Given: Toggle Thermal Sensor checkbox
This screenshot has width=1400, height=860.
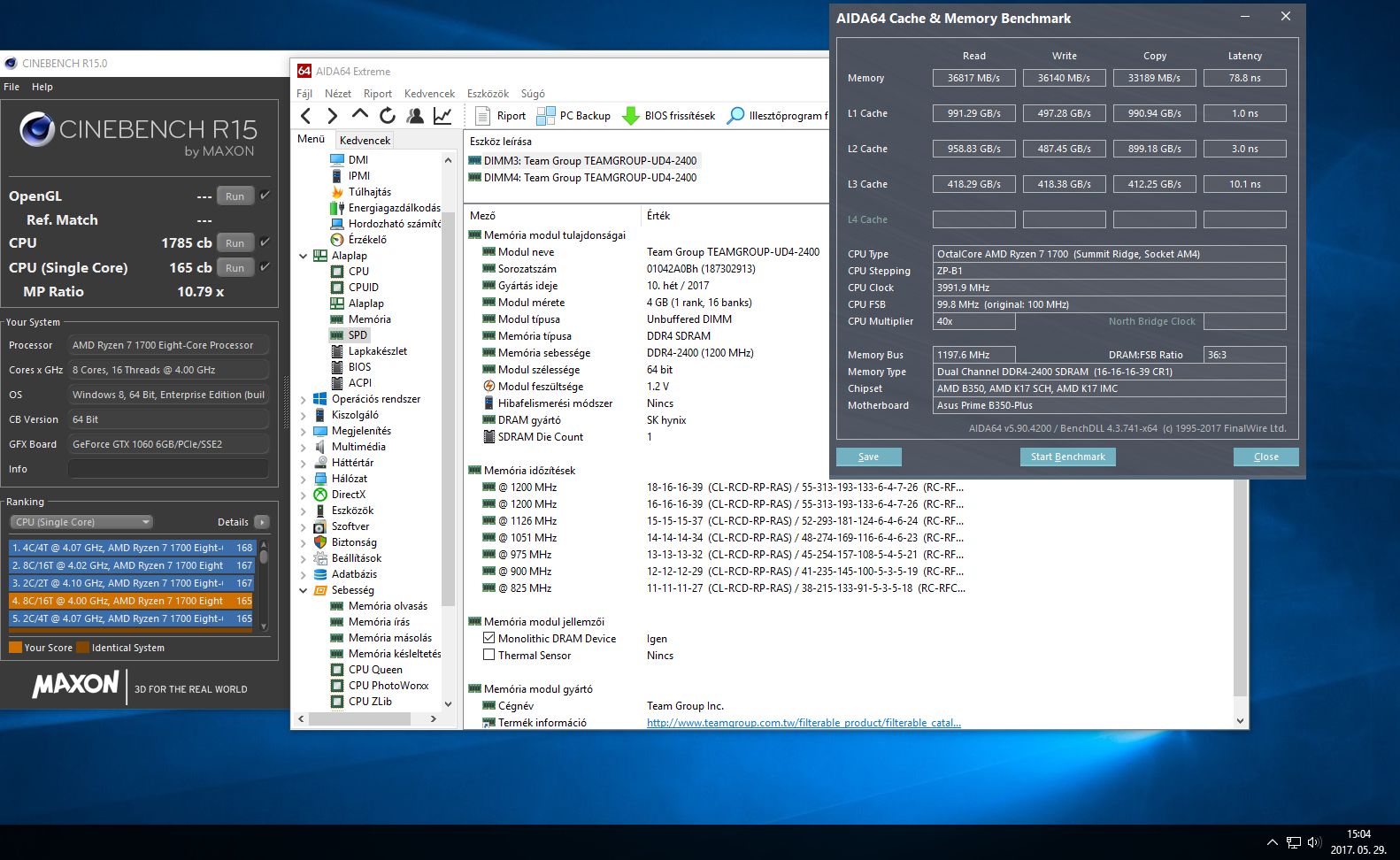Looking at the screenshot, I should click(488, 655).
